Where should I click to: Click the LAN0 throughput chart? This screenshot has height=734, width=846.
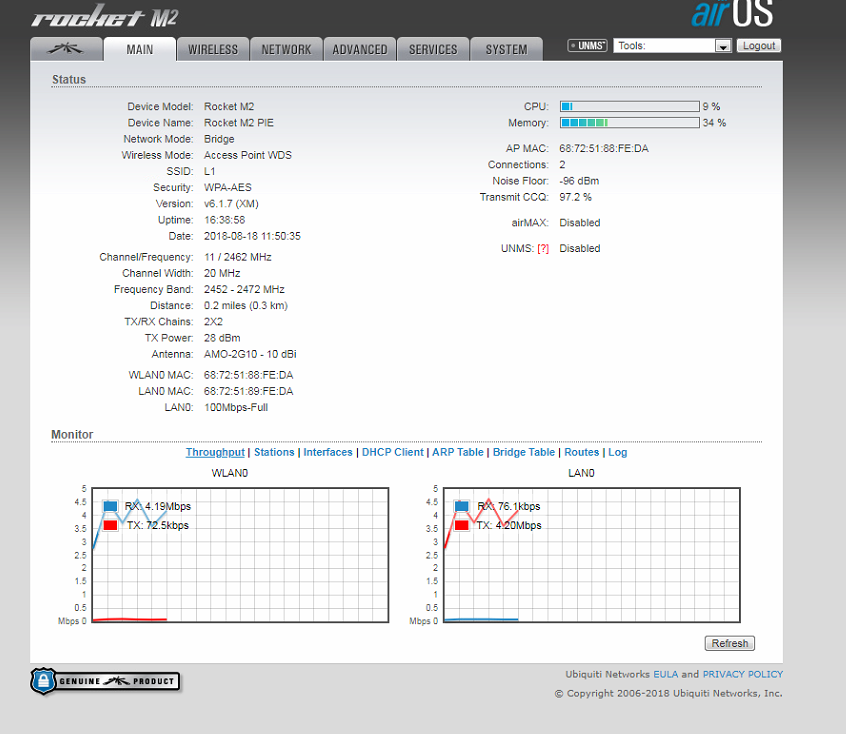point(592,555)
